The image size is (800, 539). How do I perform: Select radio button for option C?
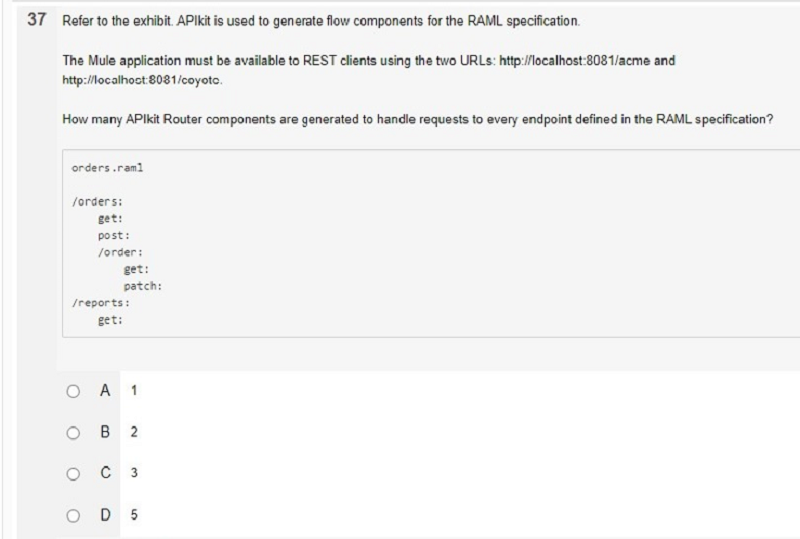[73, 474]
